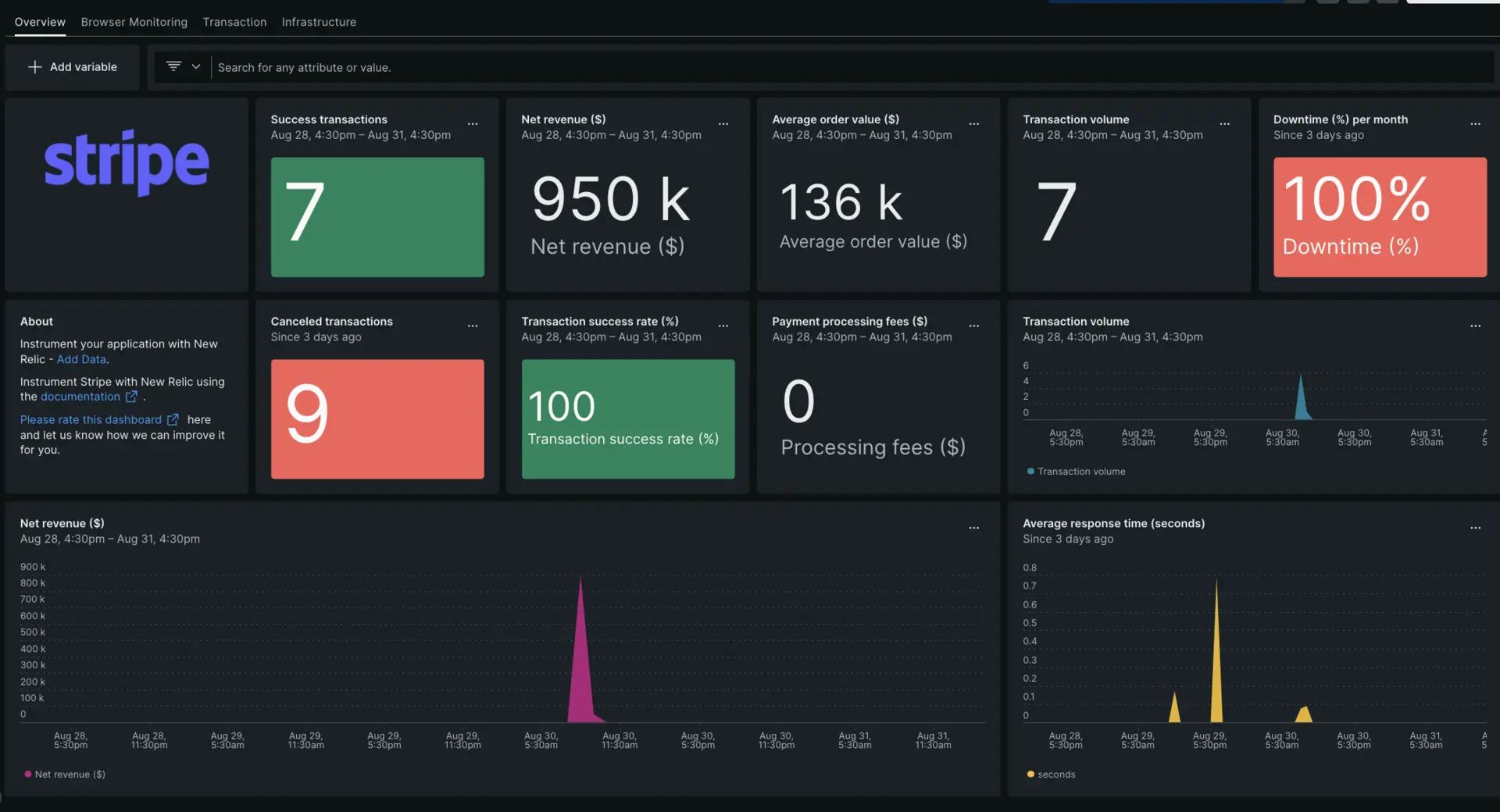Image resolution: width=1500 pixels, height=812 pixels.
Task: Toggle the Transaction volume legend series
Action: [x=1080, y=472]
